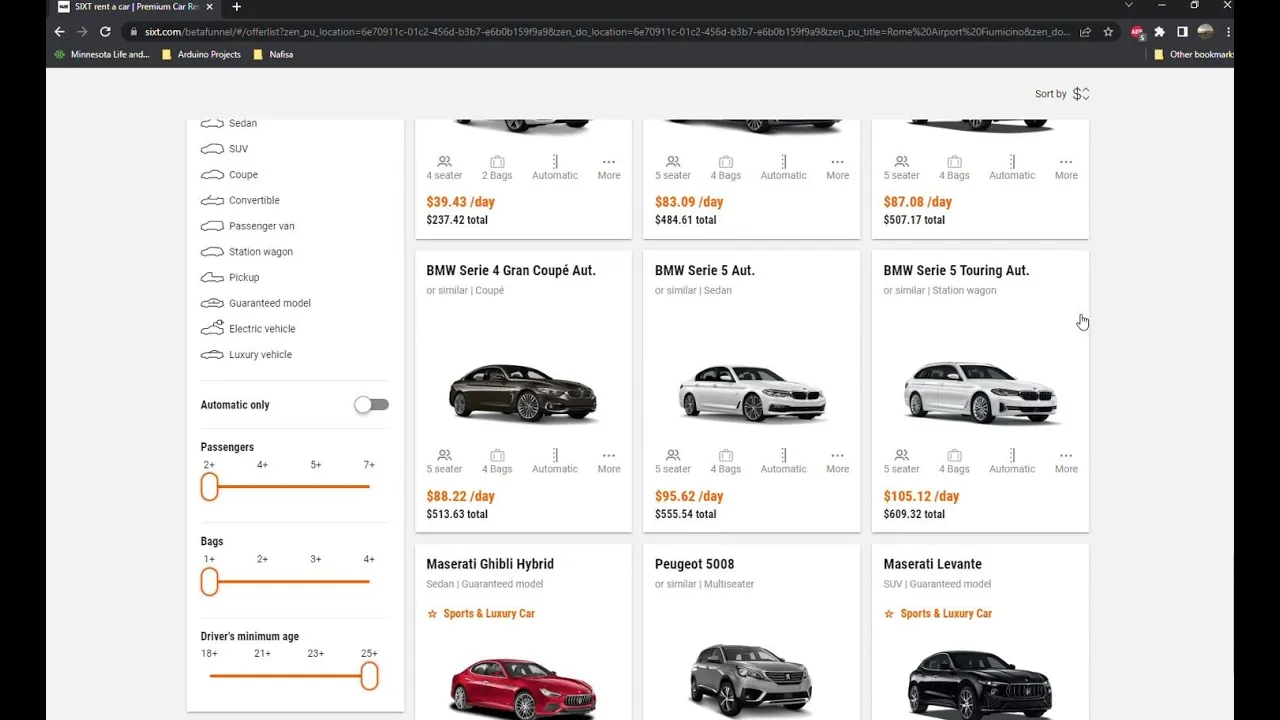Go back to the previous page
The width and height of the screenshot is (1280, 720).
point(60,32)
